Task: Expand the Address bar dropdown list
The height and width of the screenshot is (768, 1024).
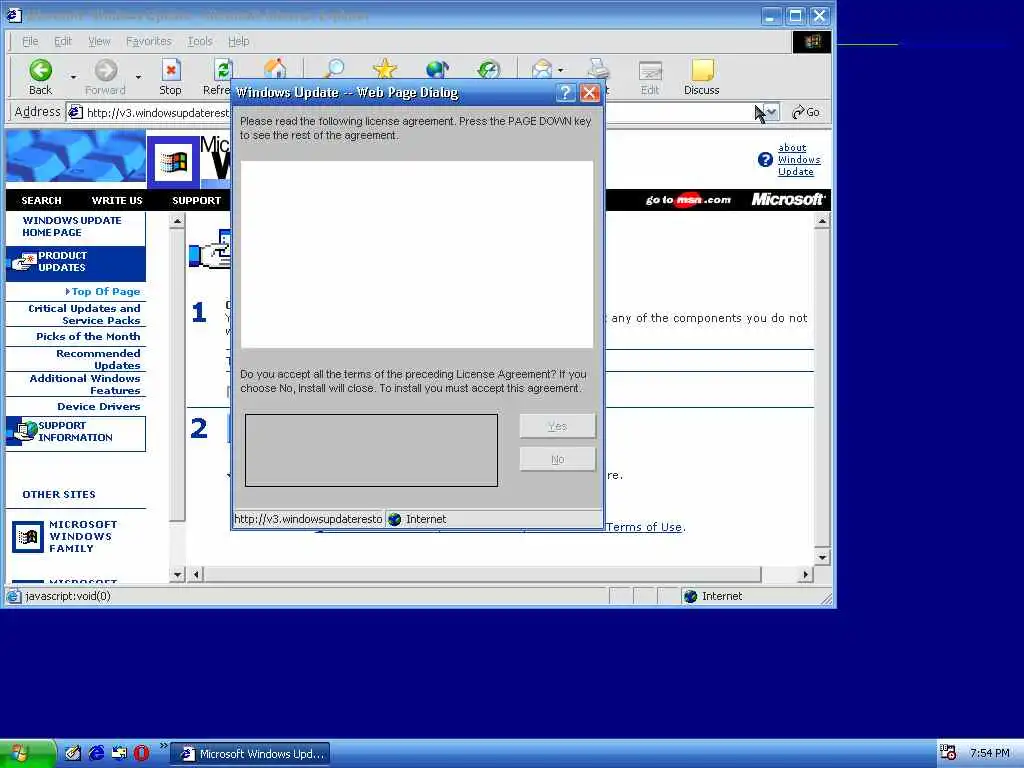Action: click(772, 112)
